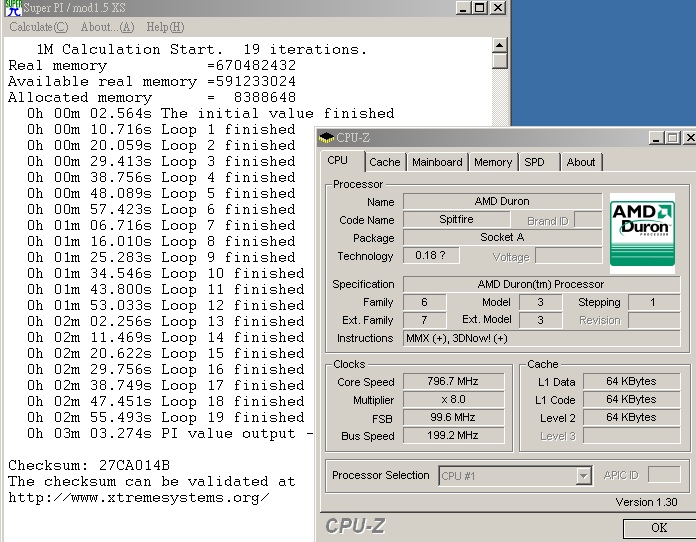Click the CPU-Z chip icon in title bar
This screenshot has height=542, width=696.
pos(326,138)
